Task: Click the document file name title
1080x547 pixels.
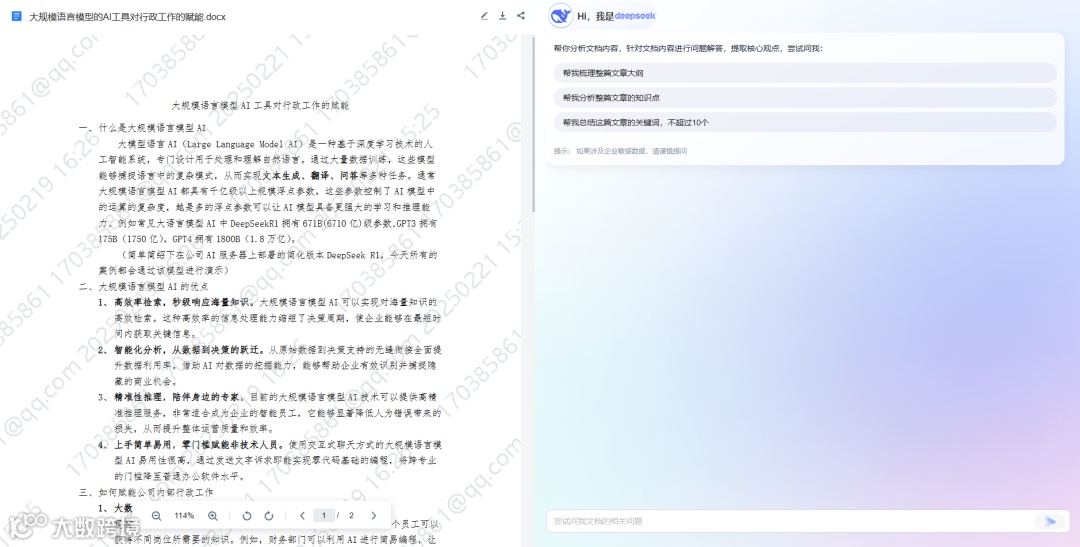Action: pos(127,17)
